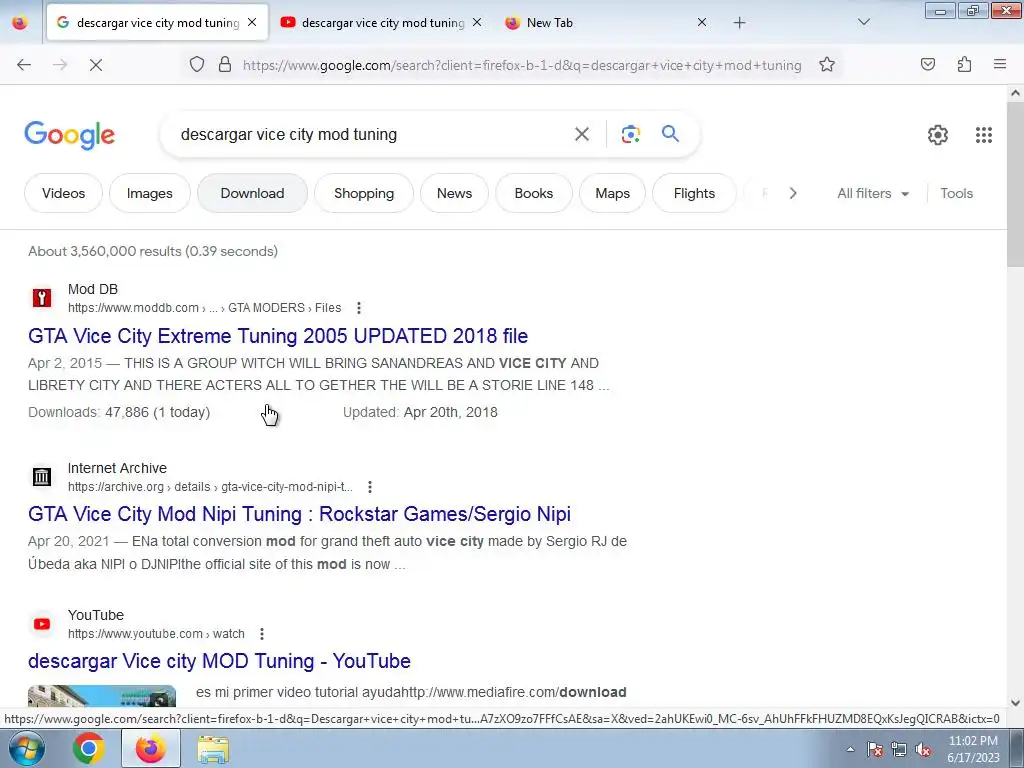
Task: Select the Videos filter chip
Action: point(63,193)
